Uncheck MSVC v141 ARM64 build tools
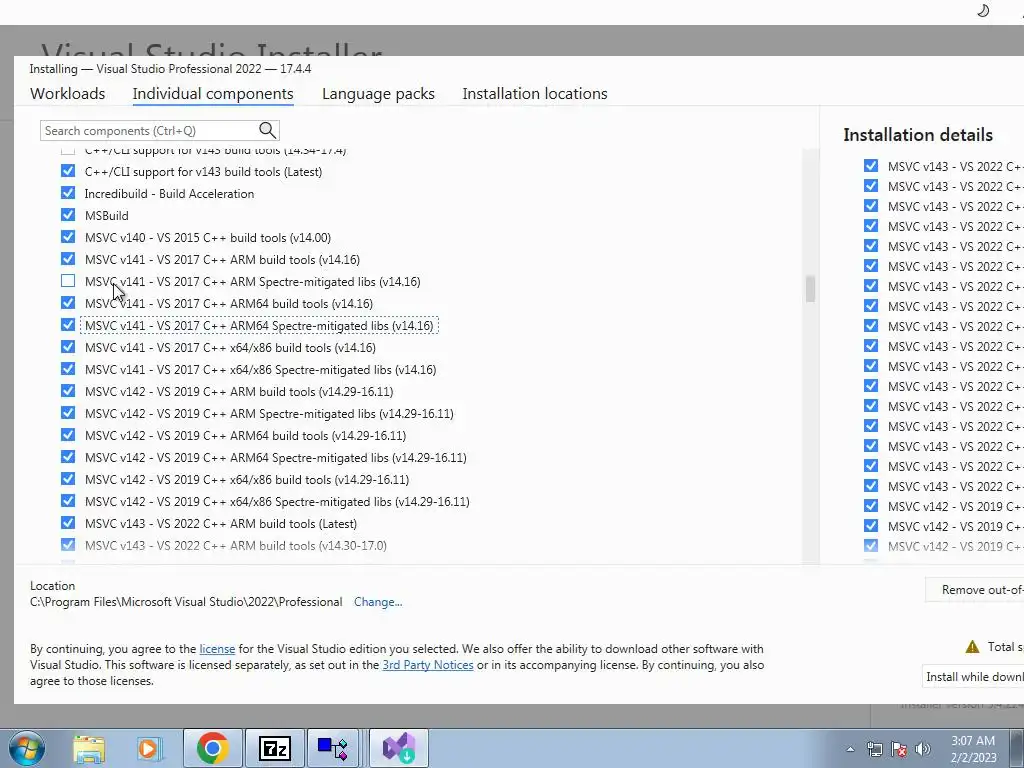1024x768 pixels. pos(68,303)
